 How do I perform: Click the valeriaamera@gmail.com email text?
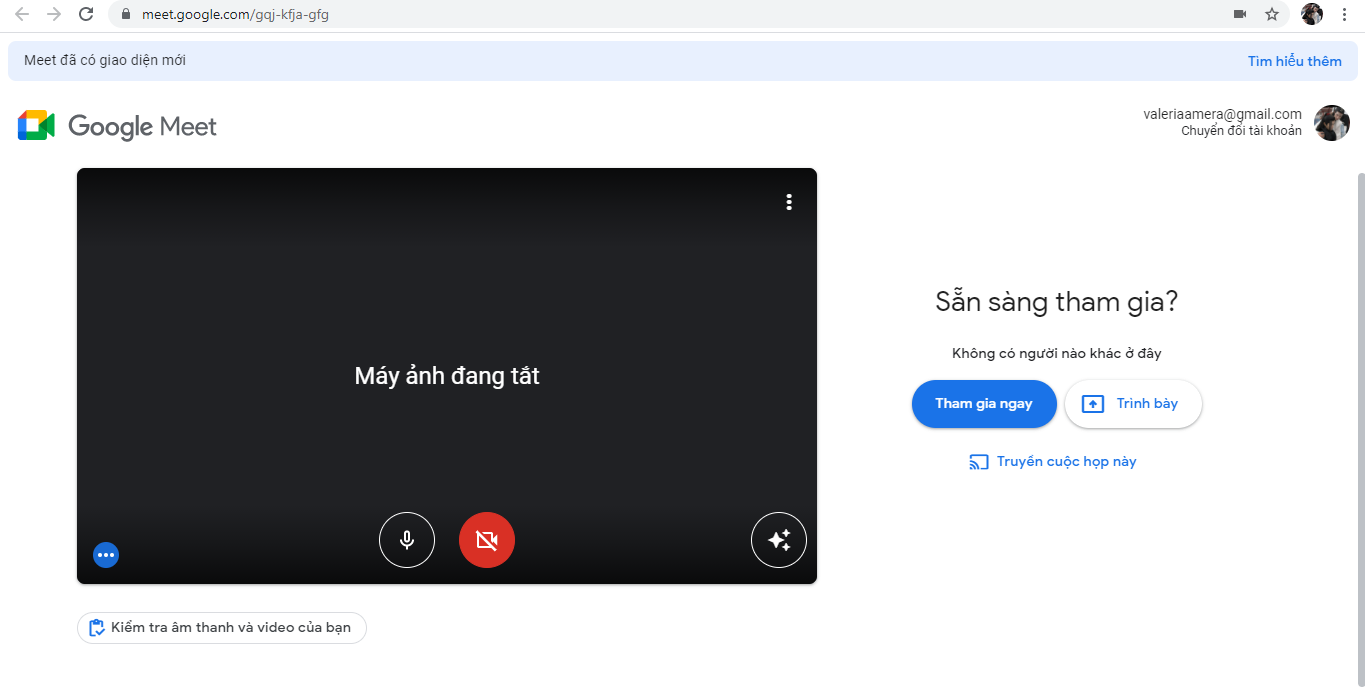[1223, 114]
